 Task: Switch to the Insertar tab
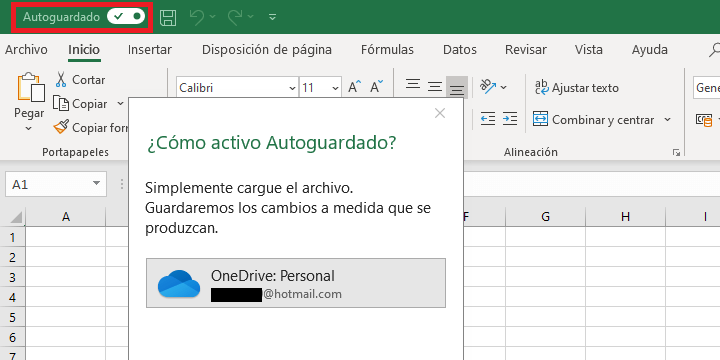pyautogui.click(x=150, y=49)
